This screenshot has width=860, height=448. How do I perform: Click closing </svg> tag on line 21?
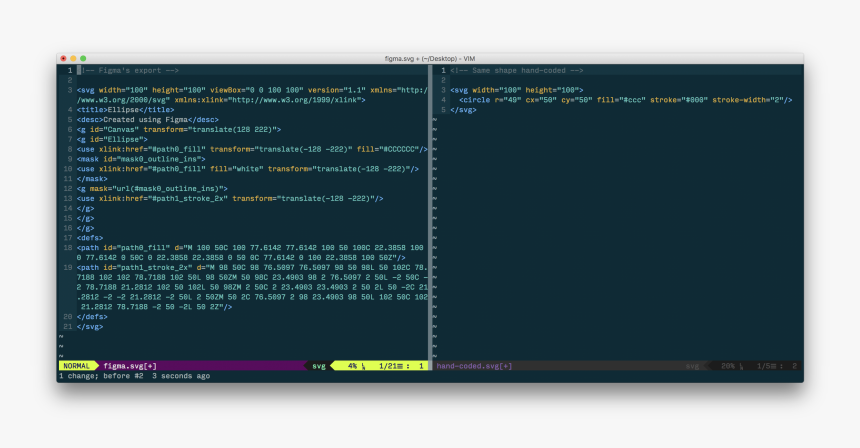point(90,327)
